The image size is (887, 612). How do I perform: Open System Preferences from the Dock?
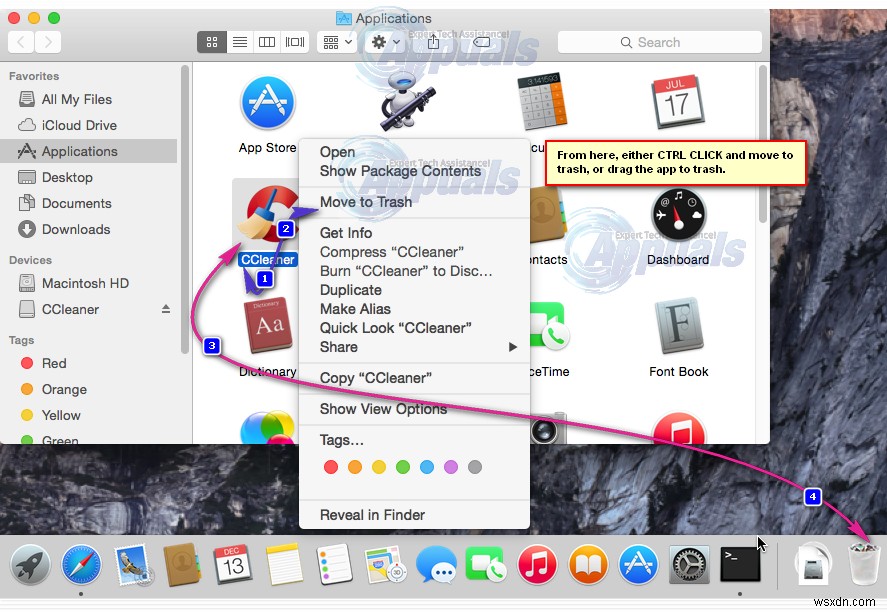(689, 565)
